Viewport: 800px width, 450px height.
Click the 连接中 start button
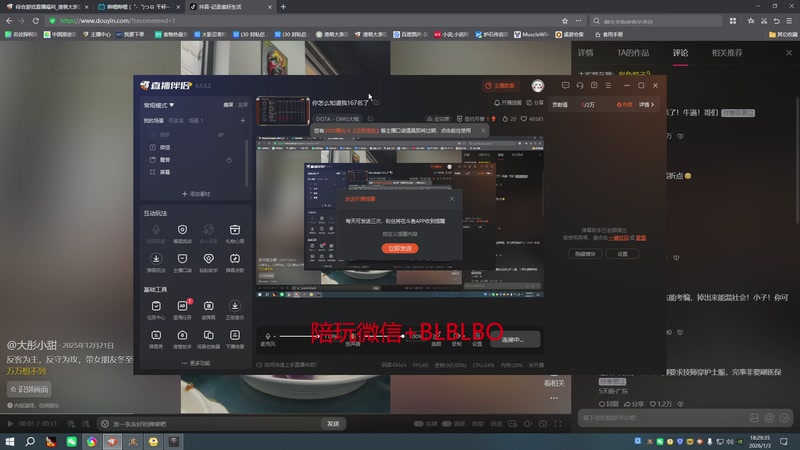point(515,339)
